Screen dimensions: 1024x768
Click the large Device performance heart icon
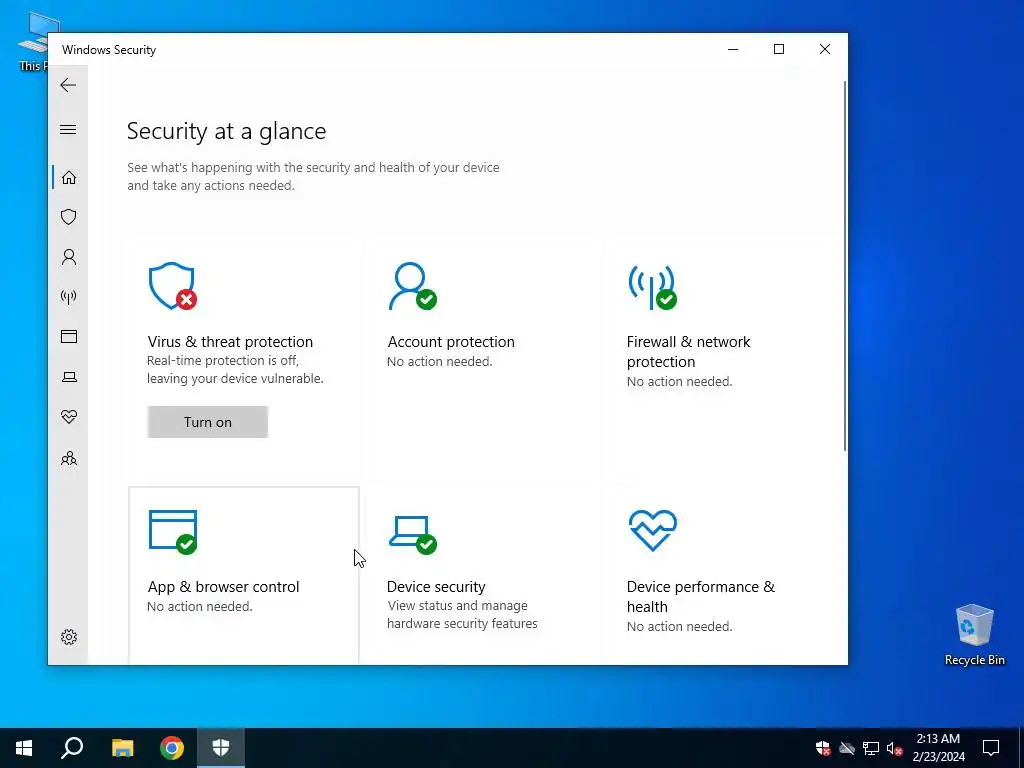(652, 530)
